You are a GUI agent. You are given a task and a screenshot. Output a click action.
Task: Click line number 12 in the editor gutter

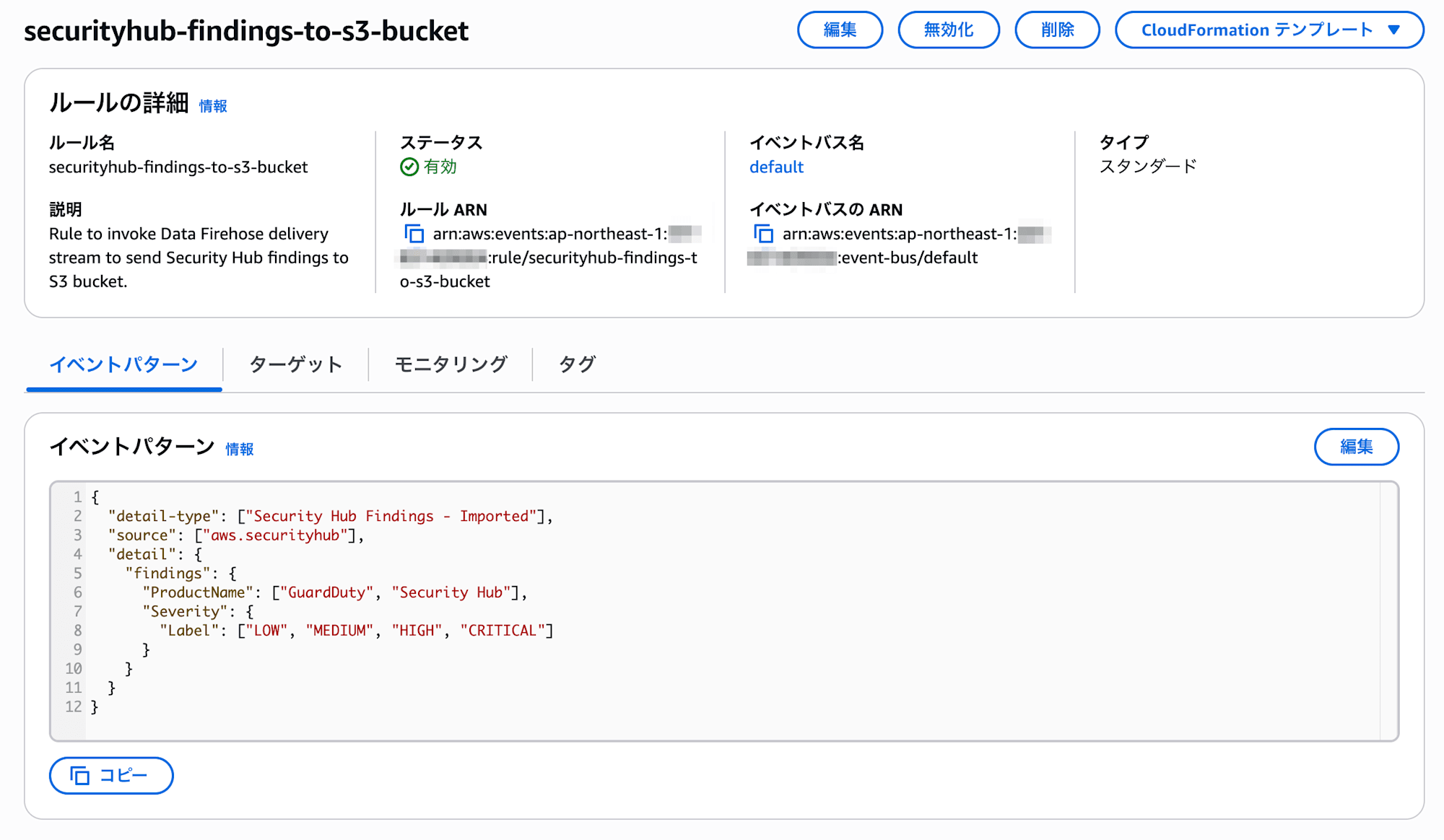click(x=74, y=706)
